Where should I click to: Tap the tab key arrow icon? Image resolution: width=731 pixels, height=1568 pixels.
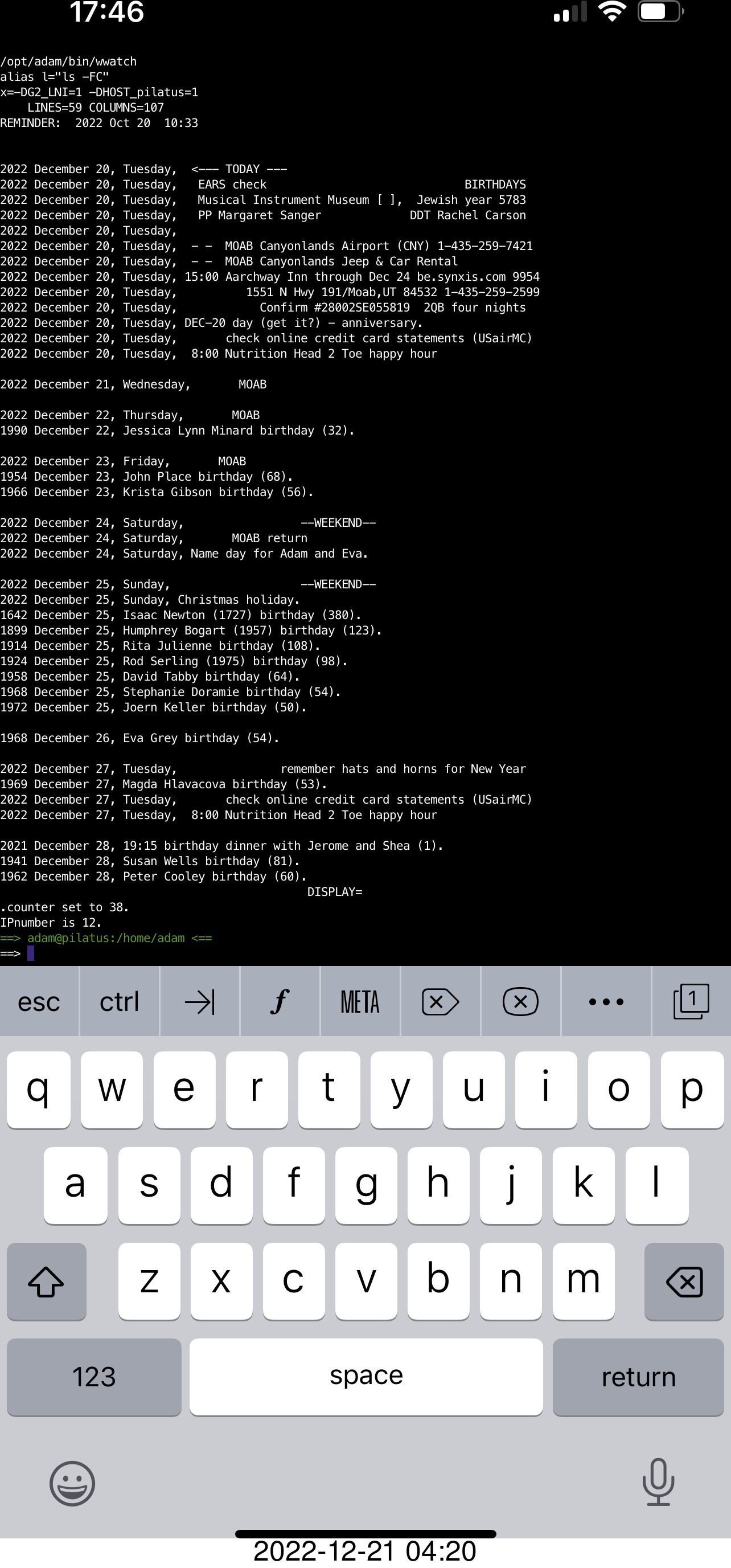(200, 1001)
